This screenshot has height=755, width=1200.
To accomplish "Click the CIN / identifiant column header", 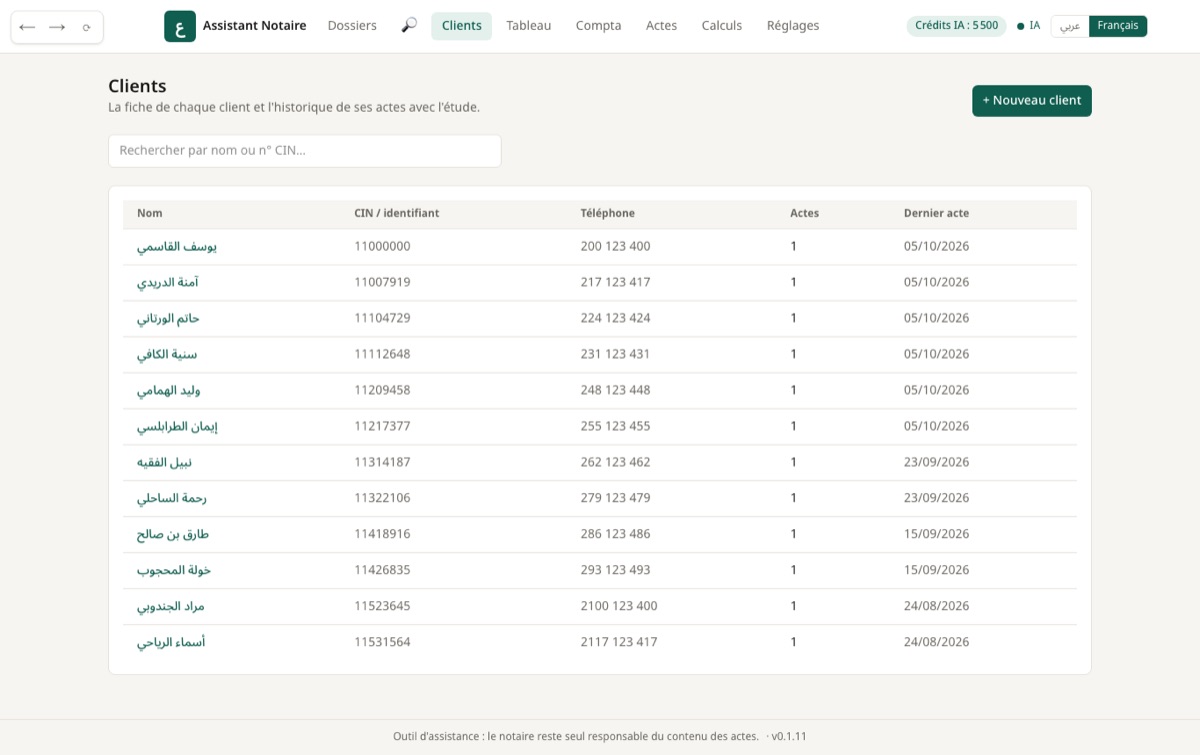I will [x=397, y=213].
